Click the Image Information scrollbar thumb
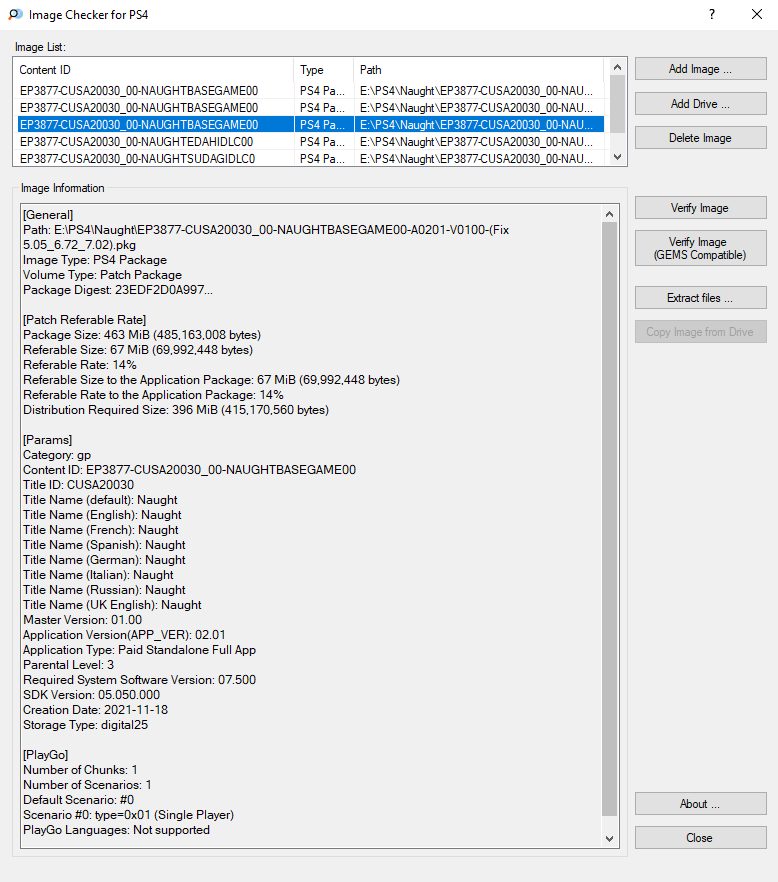Screen dimensions: 778x882 (609, 519)
